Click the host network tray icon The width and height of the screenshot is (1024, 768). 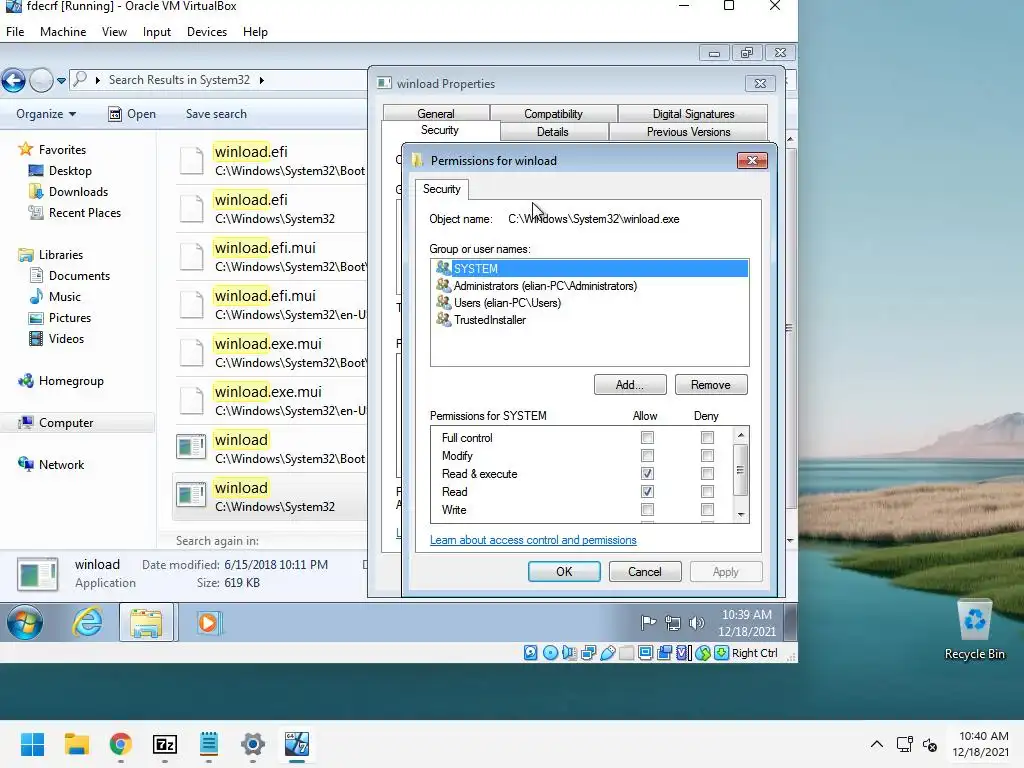click(904, 744)
